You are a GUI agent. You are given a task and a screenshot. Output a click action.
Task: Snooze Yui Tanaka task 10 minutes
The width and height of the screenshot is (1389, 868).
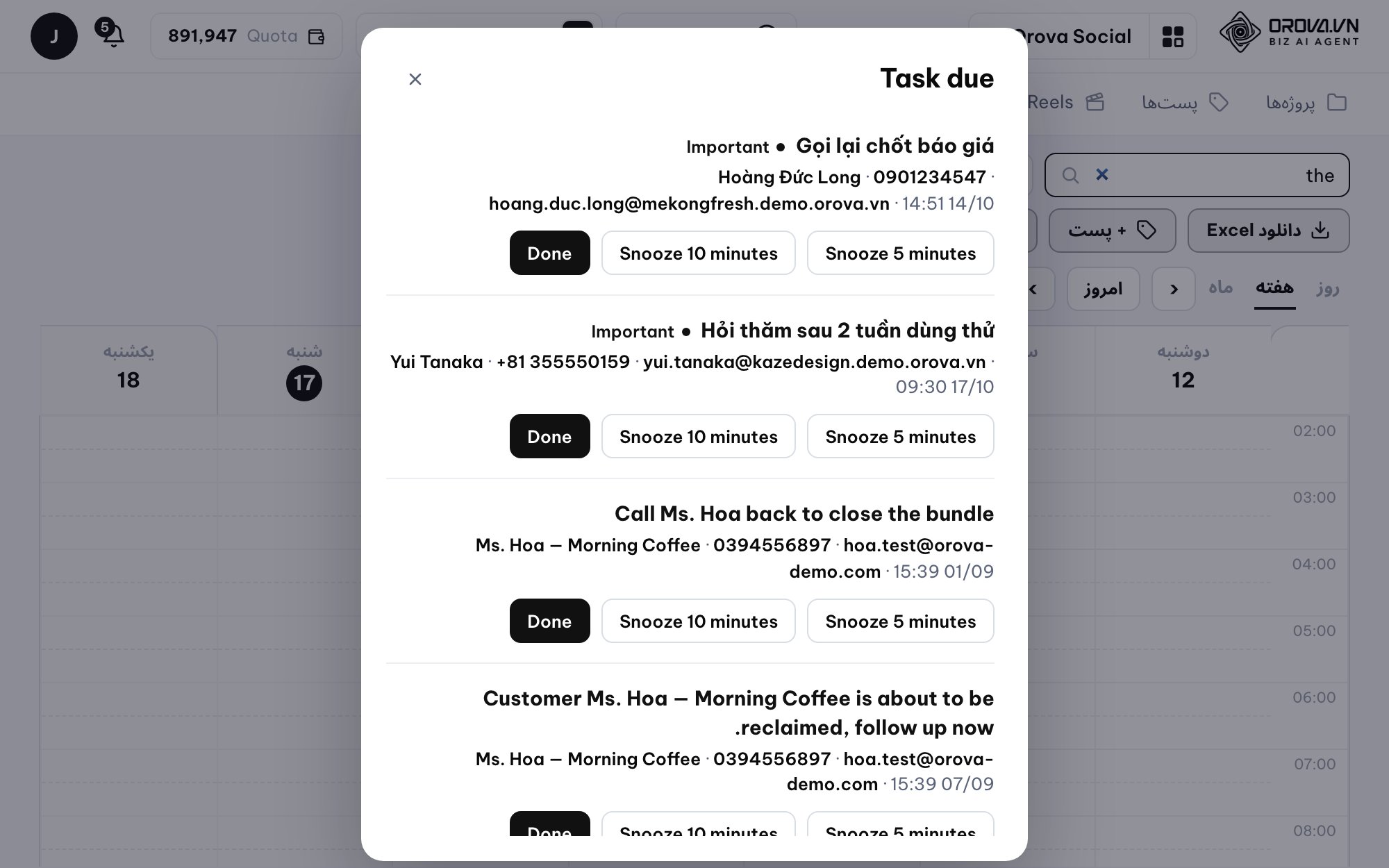coord(698,436)
